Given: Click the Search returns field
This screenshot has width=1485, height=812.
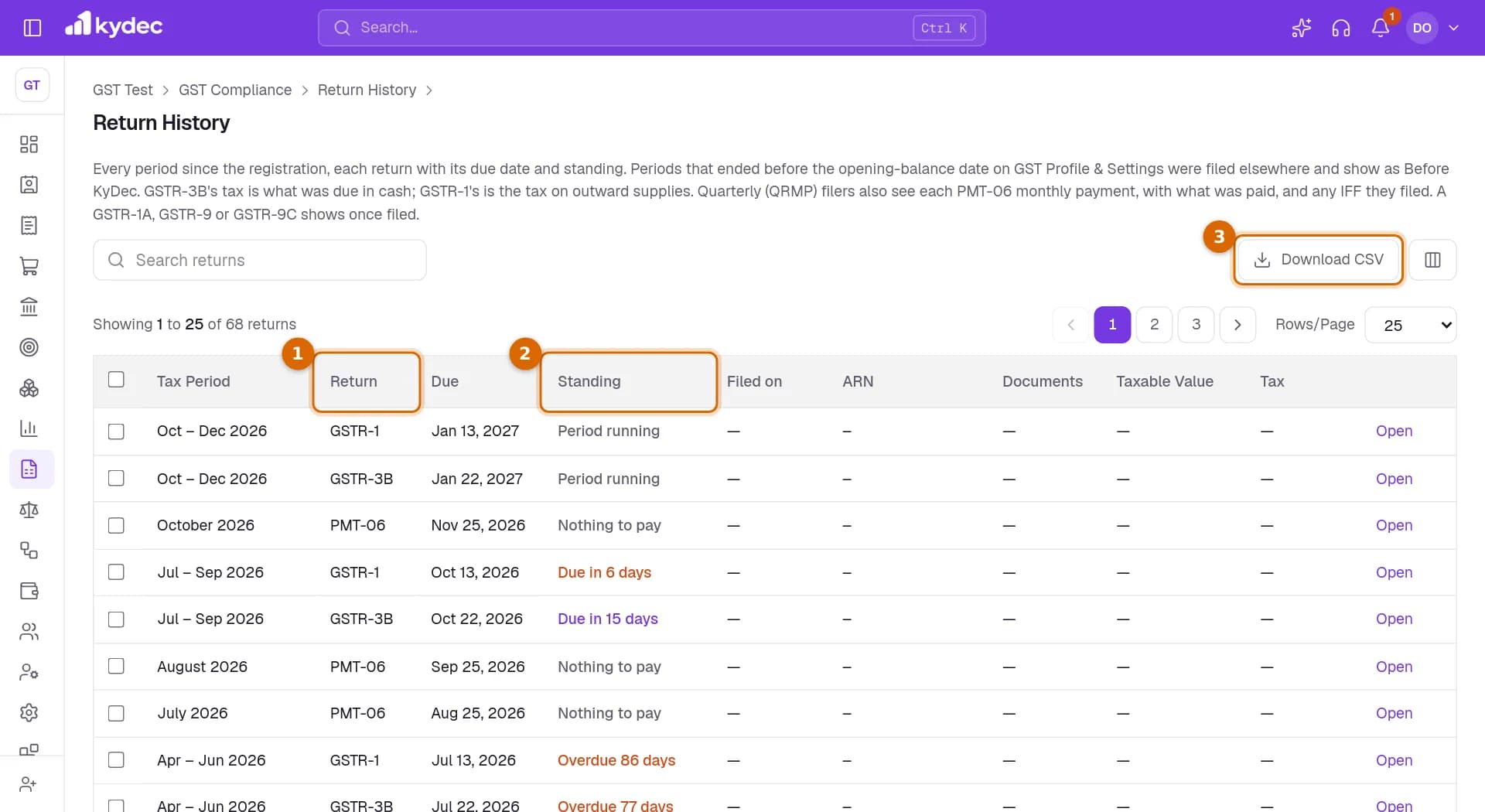Looking at the screenshot, I should pyautogui.click(x=260, y=260).
